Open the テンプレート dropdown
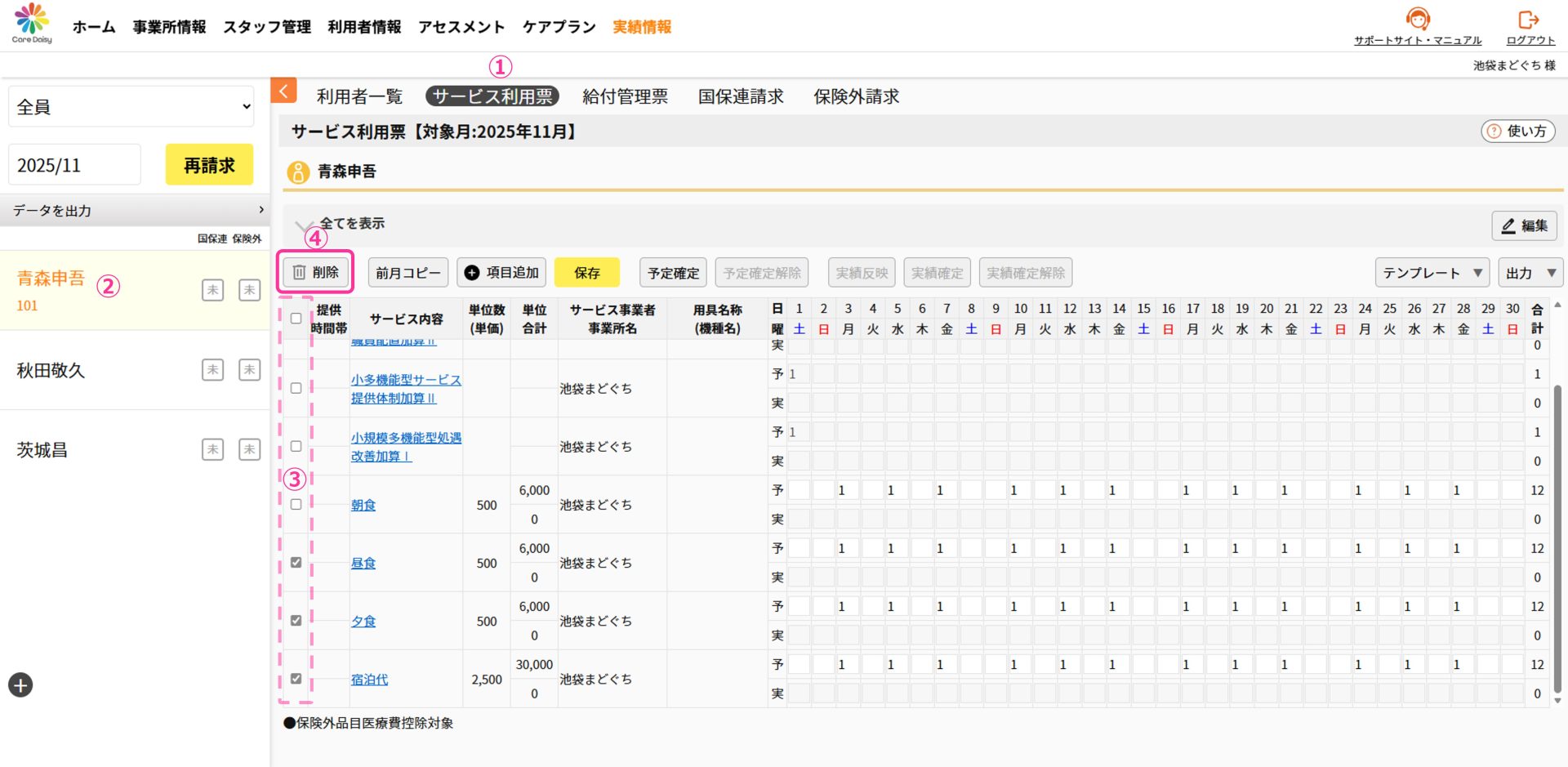 (1431, 273)
